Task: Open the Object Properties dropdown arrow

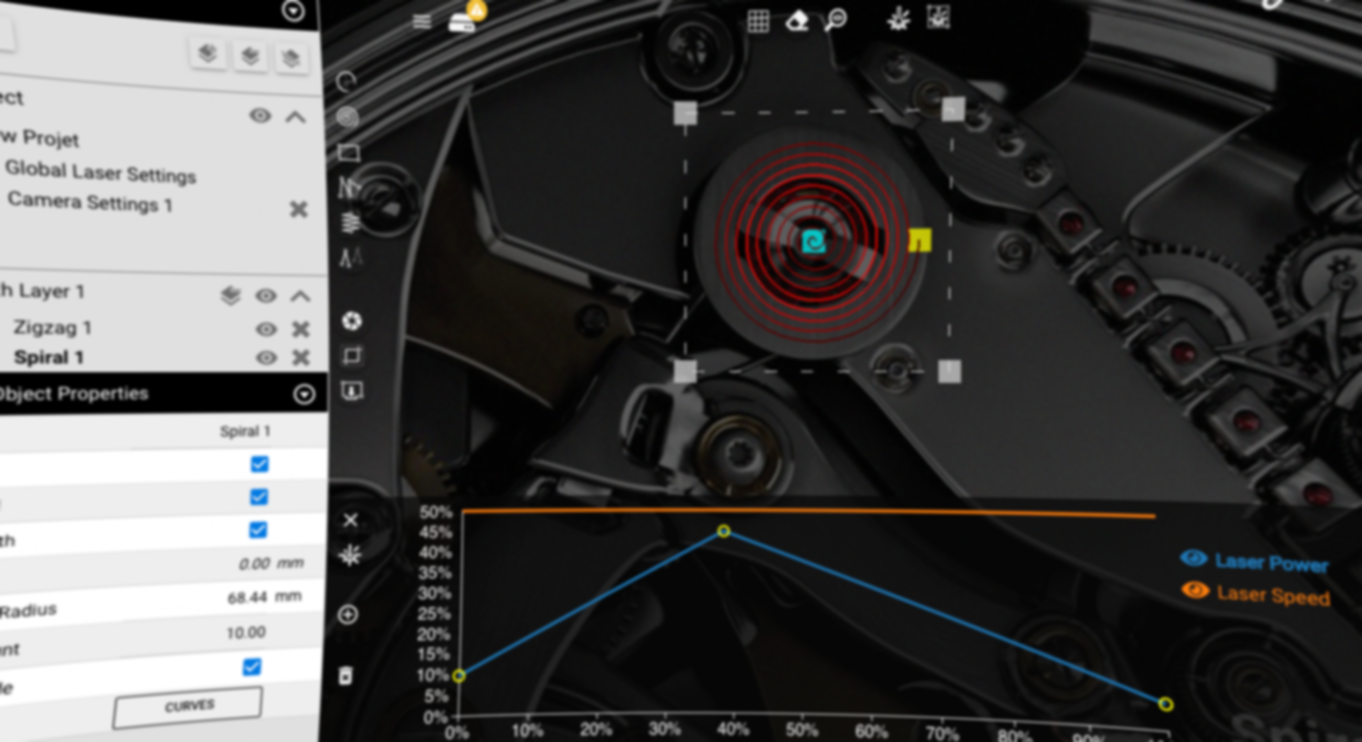Action: [x=304, y=395]
